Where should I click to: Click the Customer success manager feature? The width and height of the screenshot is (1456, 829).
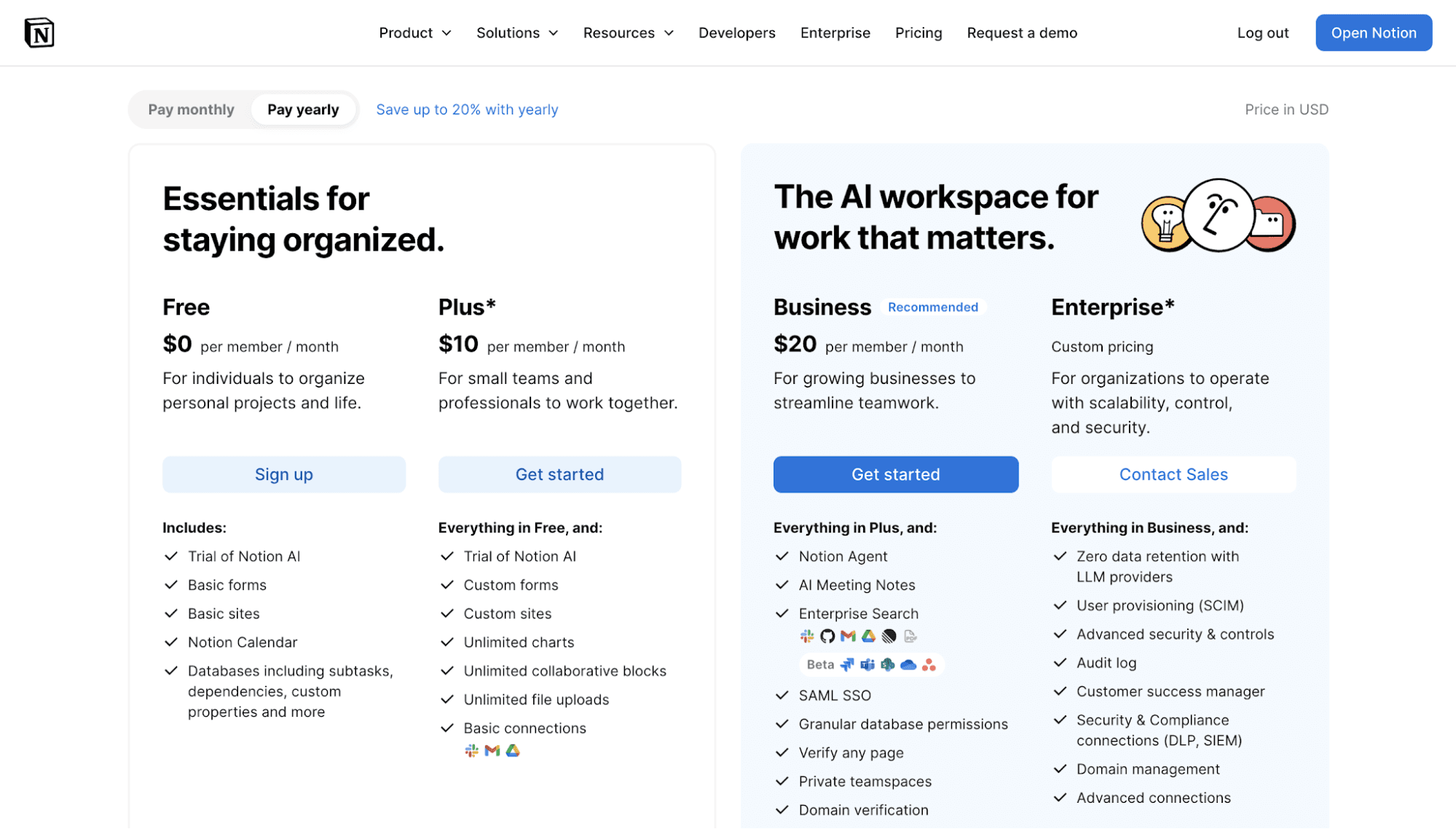(1170, 692)
